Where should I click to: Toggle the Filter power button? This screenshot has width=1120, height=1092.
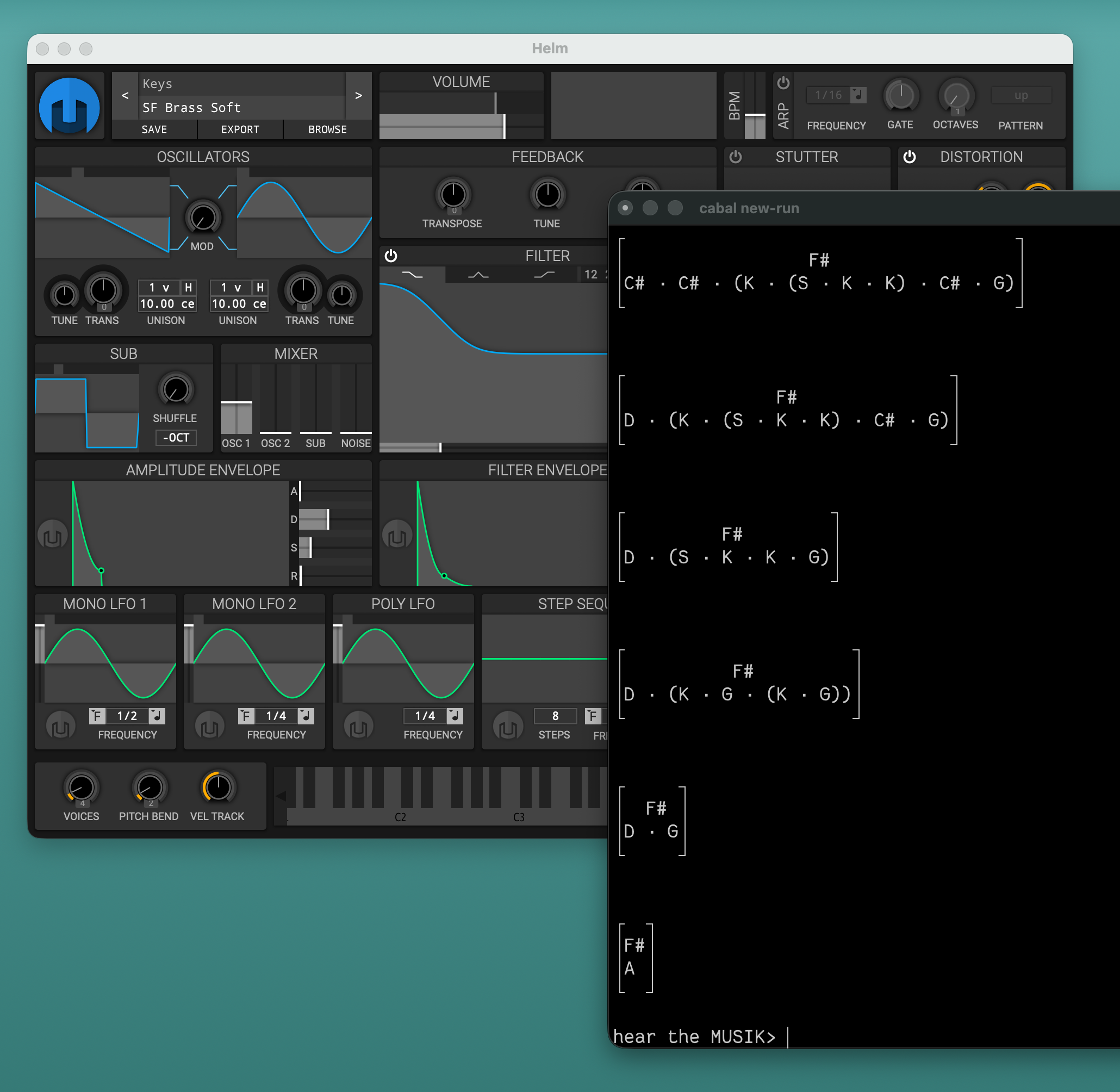[391, 256]
